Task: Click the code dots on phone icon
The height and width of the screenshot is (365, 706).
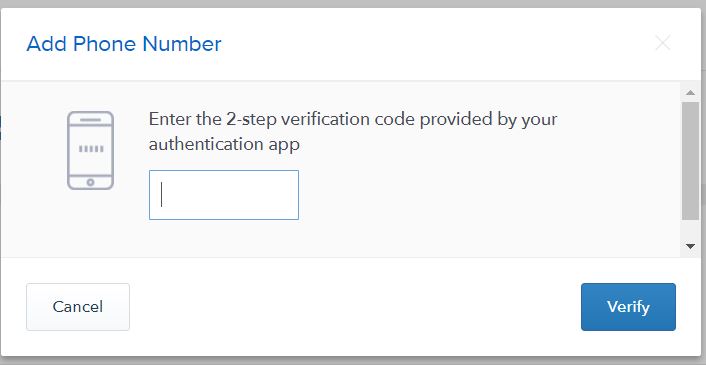Action: 91,149
